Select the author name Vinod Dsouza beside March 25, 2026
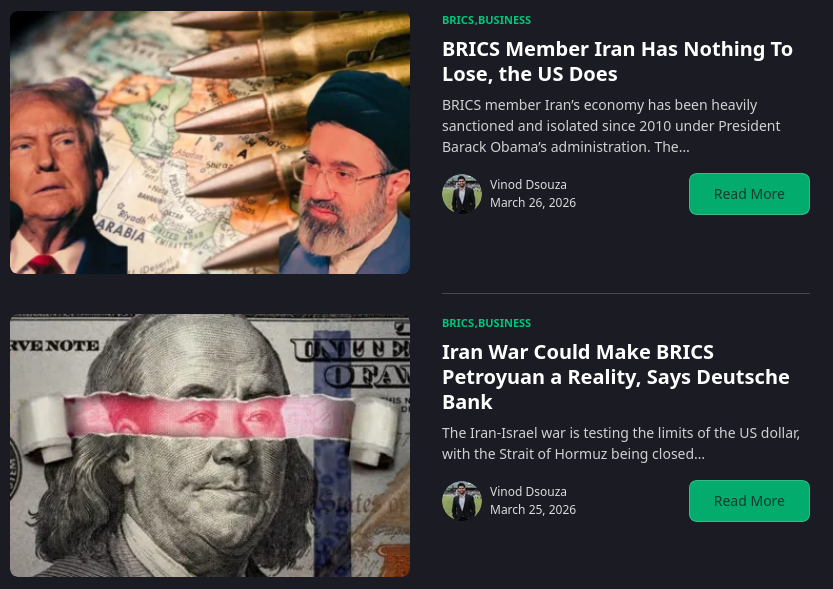This screenshot has width=833, height=589. pos(528,491)
